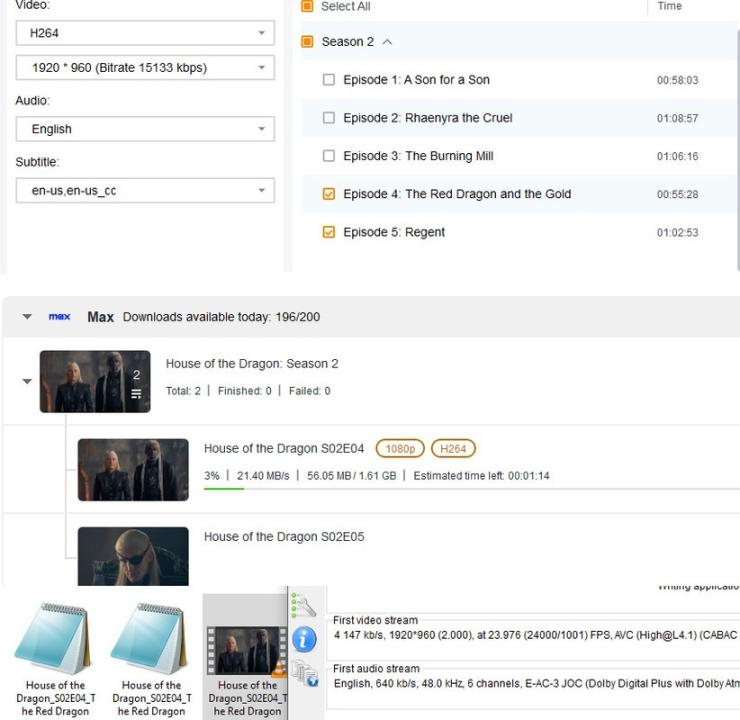Screen dimensions: 740x720
Task: Check Episode 3: The Burning Mill
Action: [329, 156]
